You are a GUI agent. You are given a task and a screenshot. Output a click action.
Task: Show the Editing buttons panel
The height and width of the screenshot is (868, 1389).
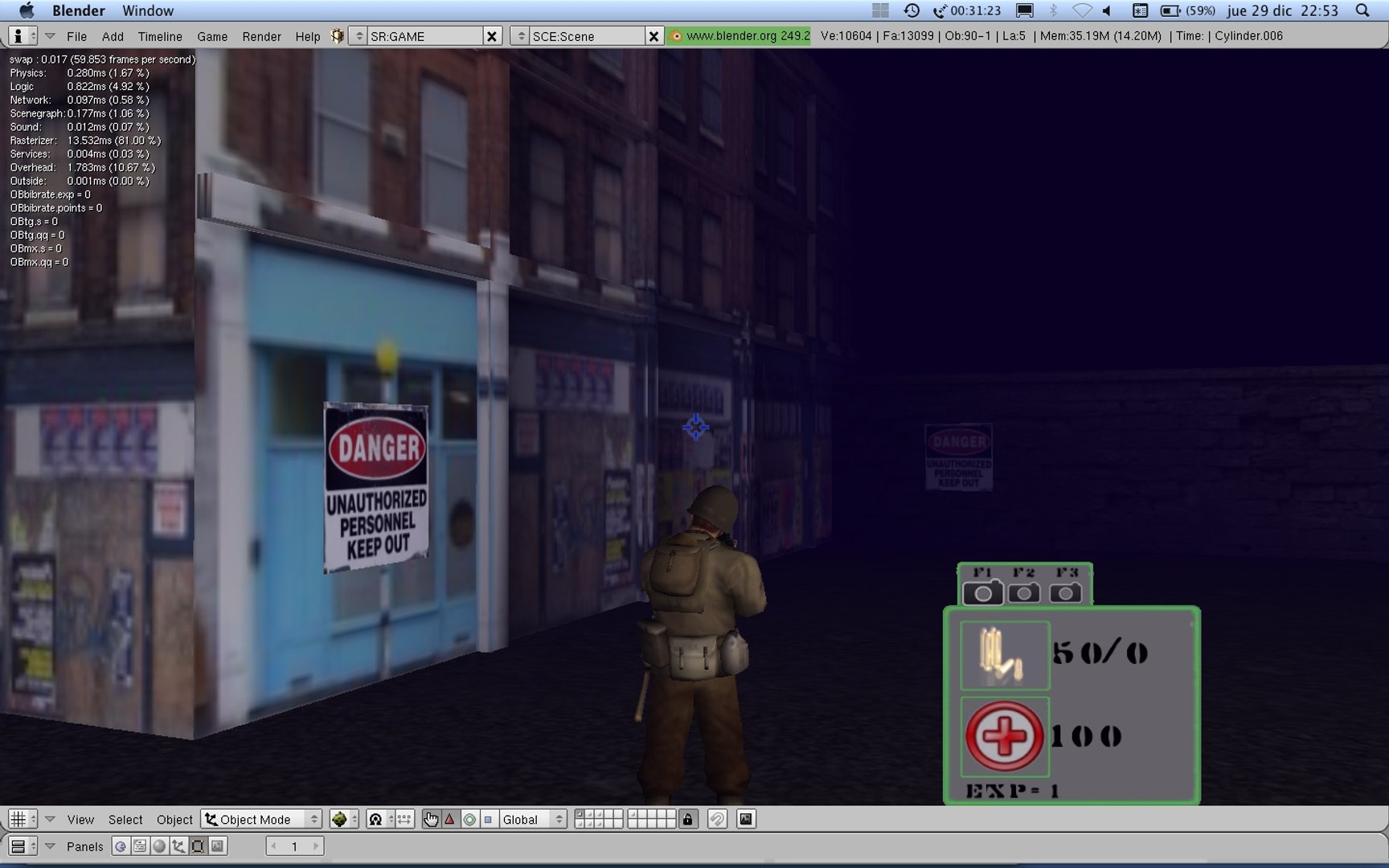click(x=198, y=846)
